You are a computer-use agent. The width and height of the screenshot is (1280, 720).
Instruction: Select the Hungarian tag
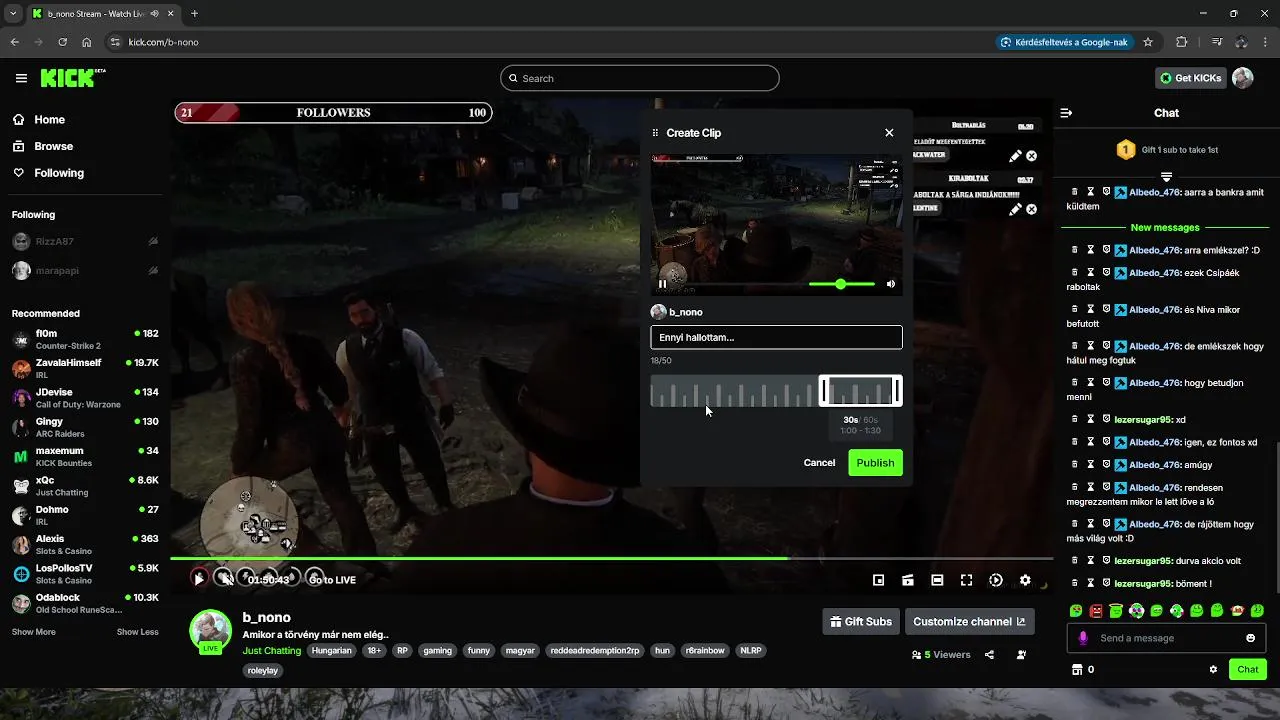coord(331,650)
